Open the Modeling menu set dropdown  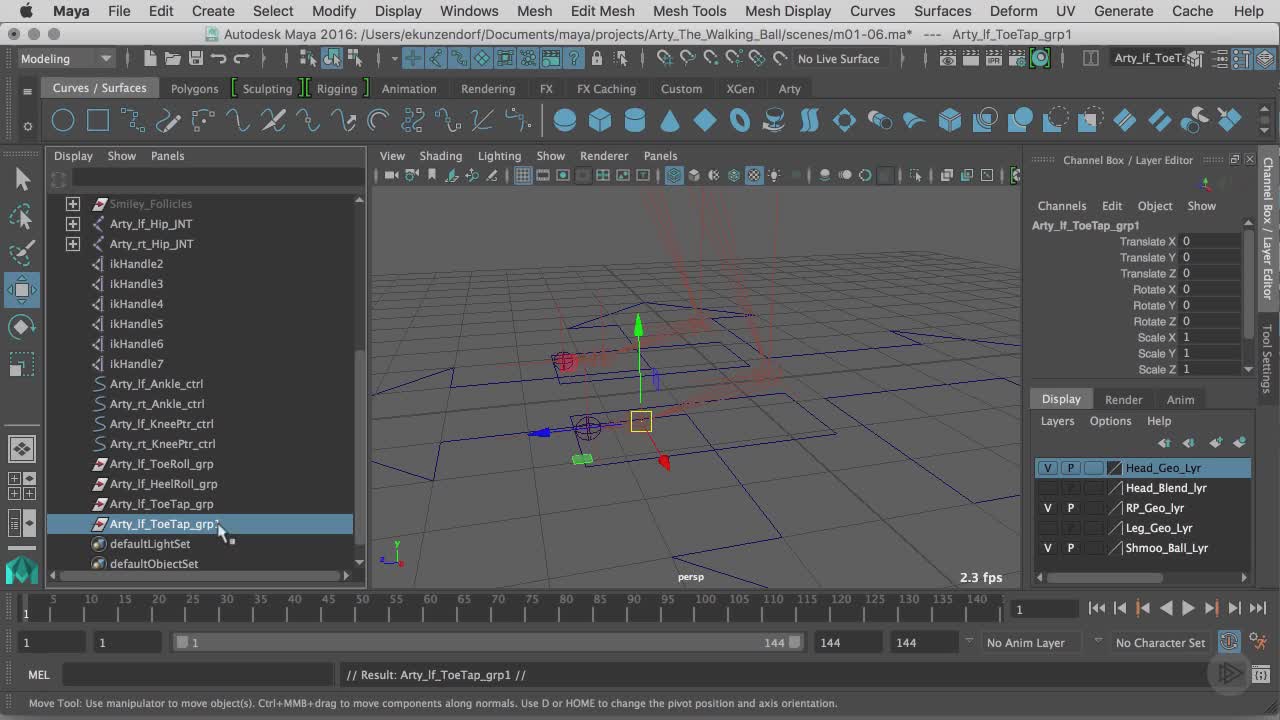coord(66,58)
